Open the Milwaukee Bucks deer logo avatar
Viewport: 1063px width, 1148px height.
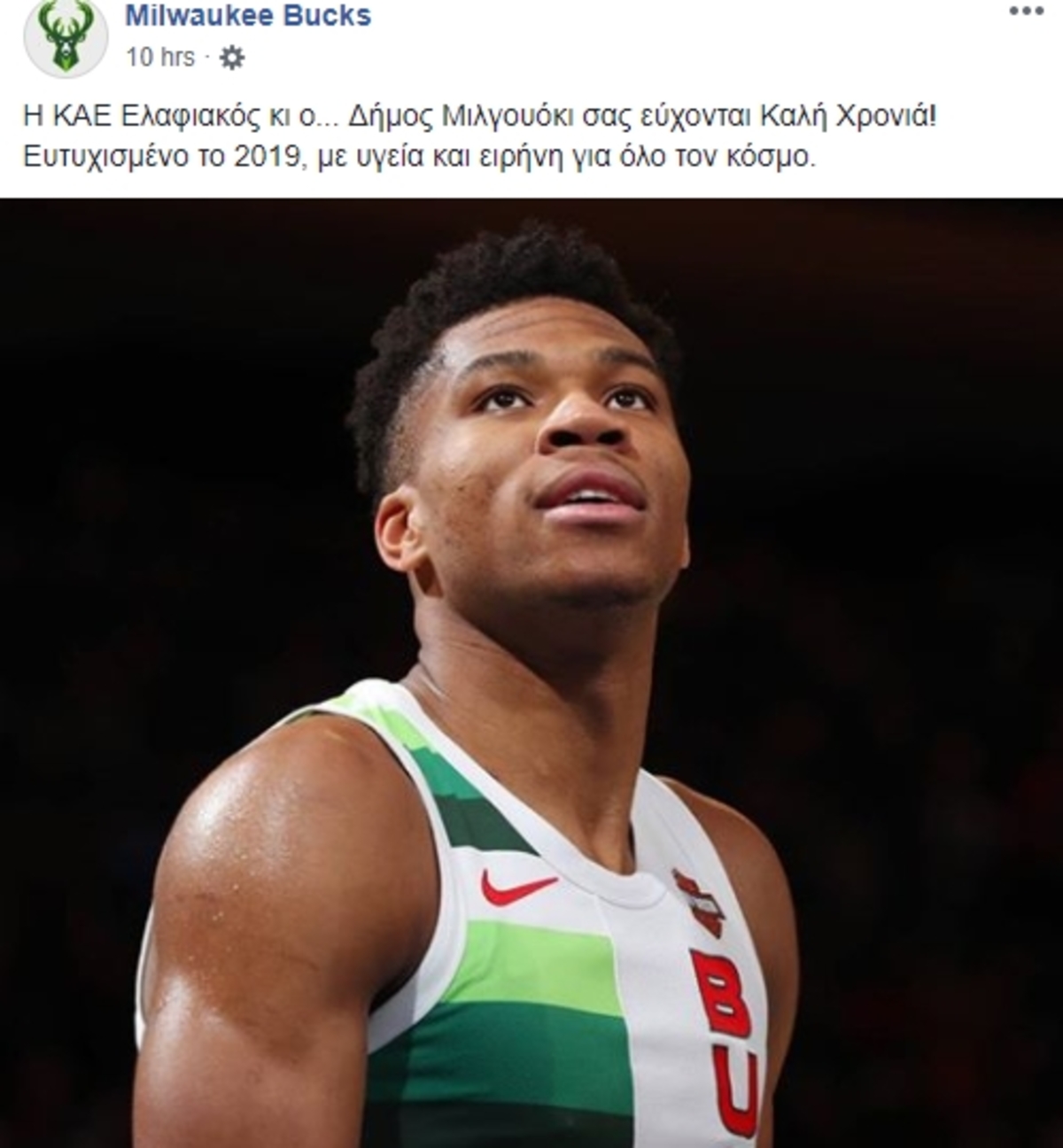65,39
